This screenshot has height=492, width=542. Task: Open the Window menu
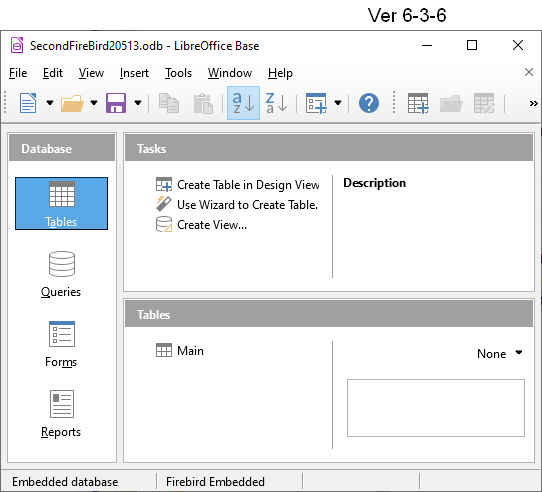tap(230, 73)
